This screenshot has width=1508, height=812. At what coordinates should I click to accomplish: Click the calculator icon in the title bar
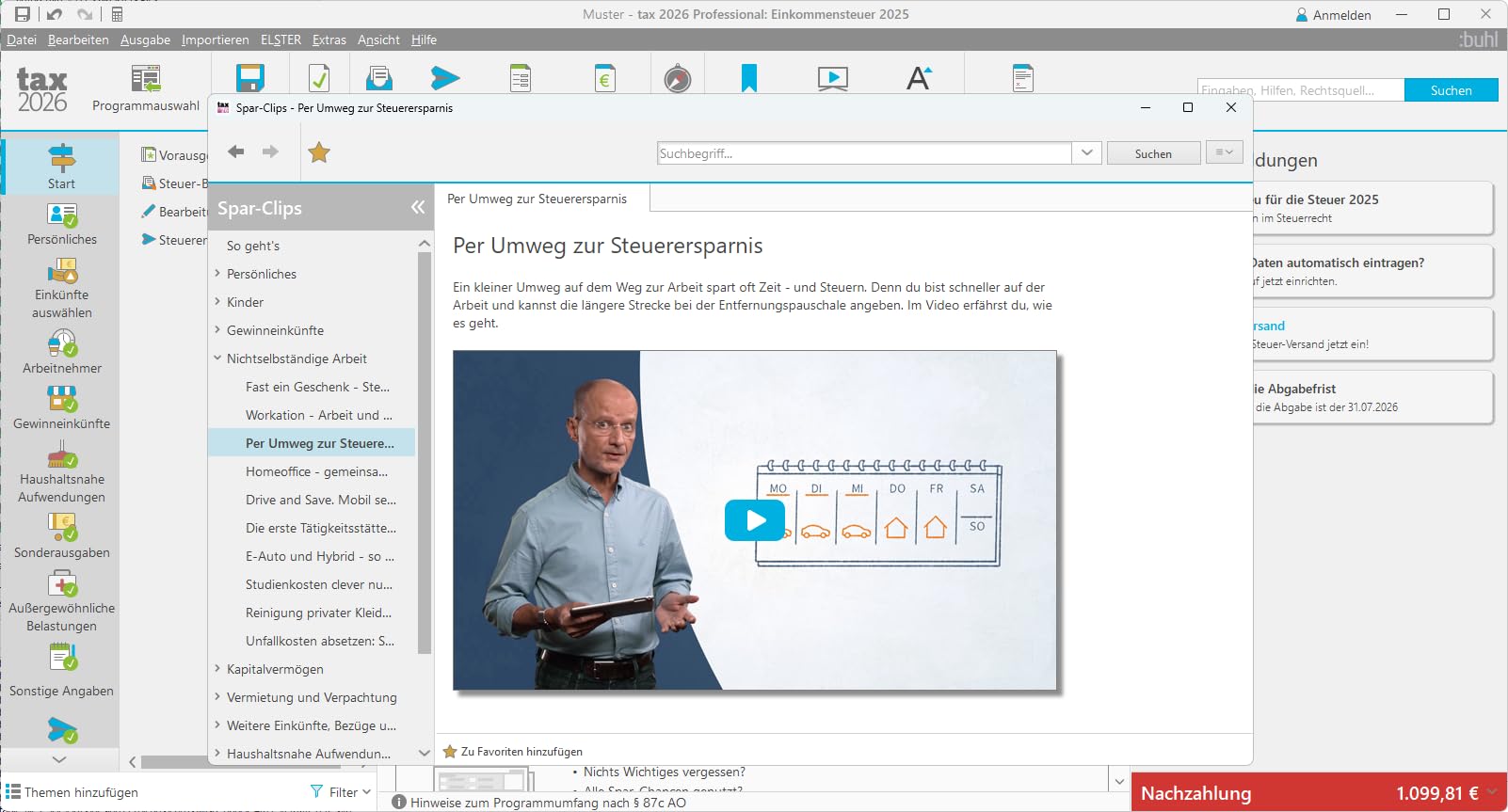click(118, 14)
